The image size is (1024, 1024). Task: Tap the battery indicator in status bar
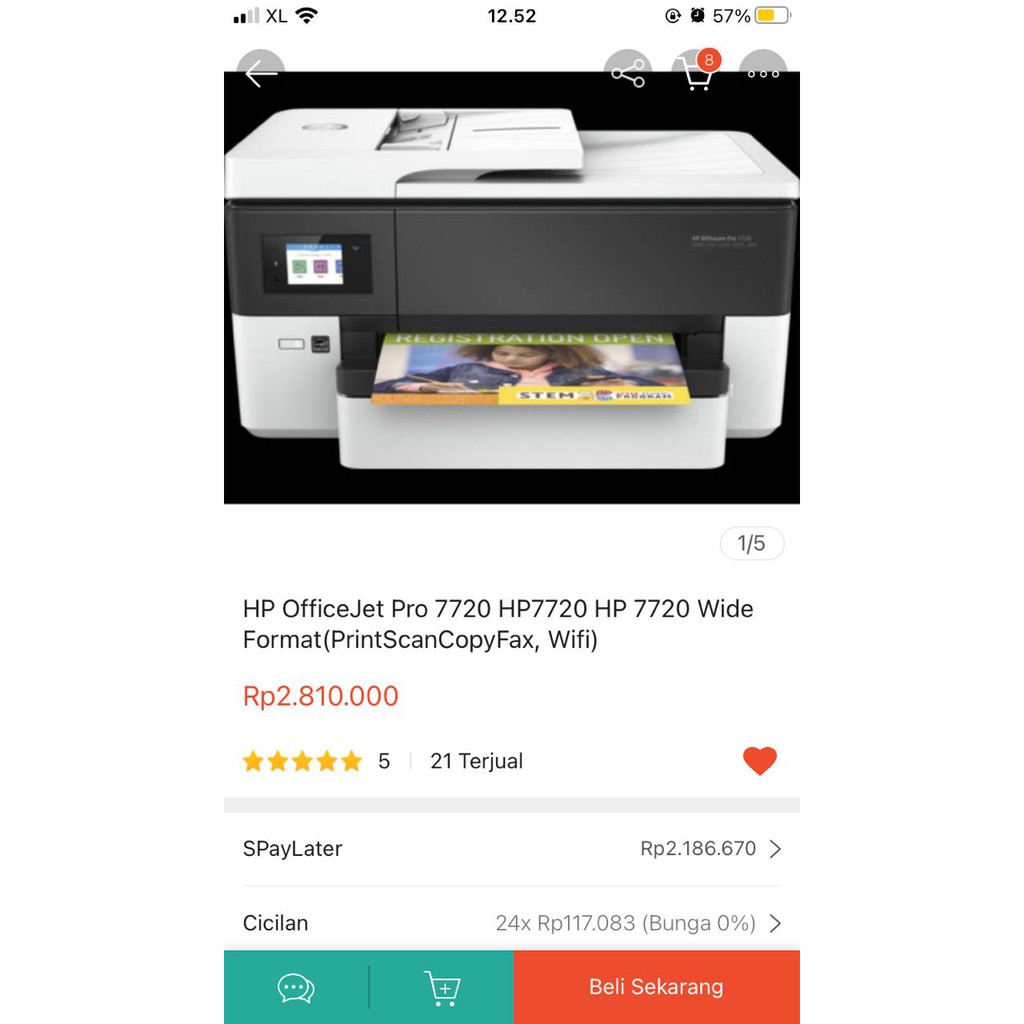pyautogui.click(x=773, y=15)
